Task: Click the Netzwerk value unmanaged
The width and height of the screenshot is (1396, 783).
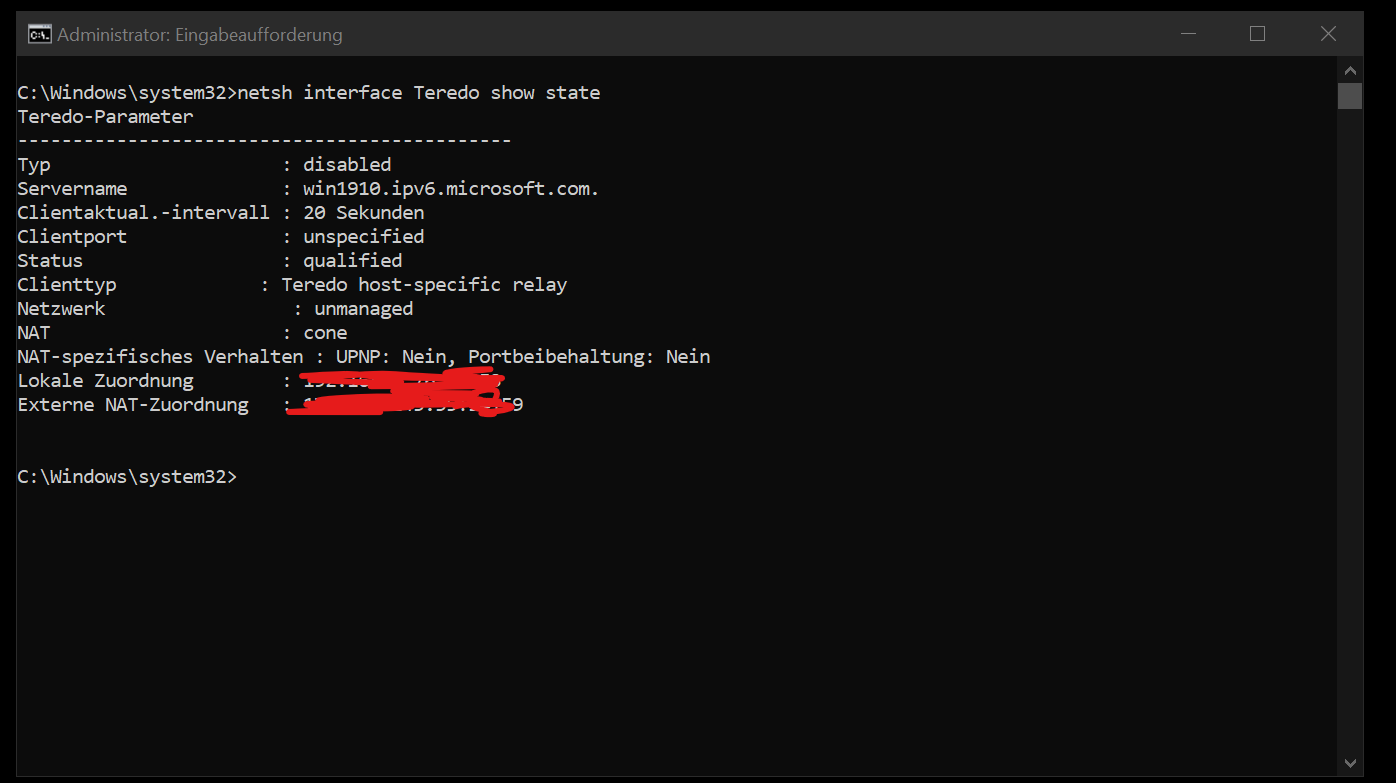Action: [x=364, y=309]
